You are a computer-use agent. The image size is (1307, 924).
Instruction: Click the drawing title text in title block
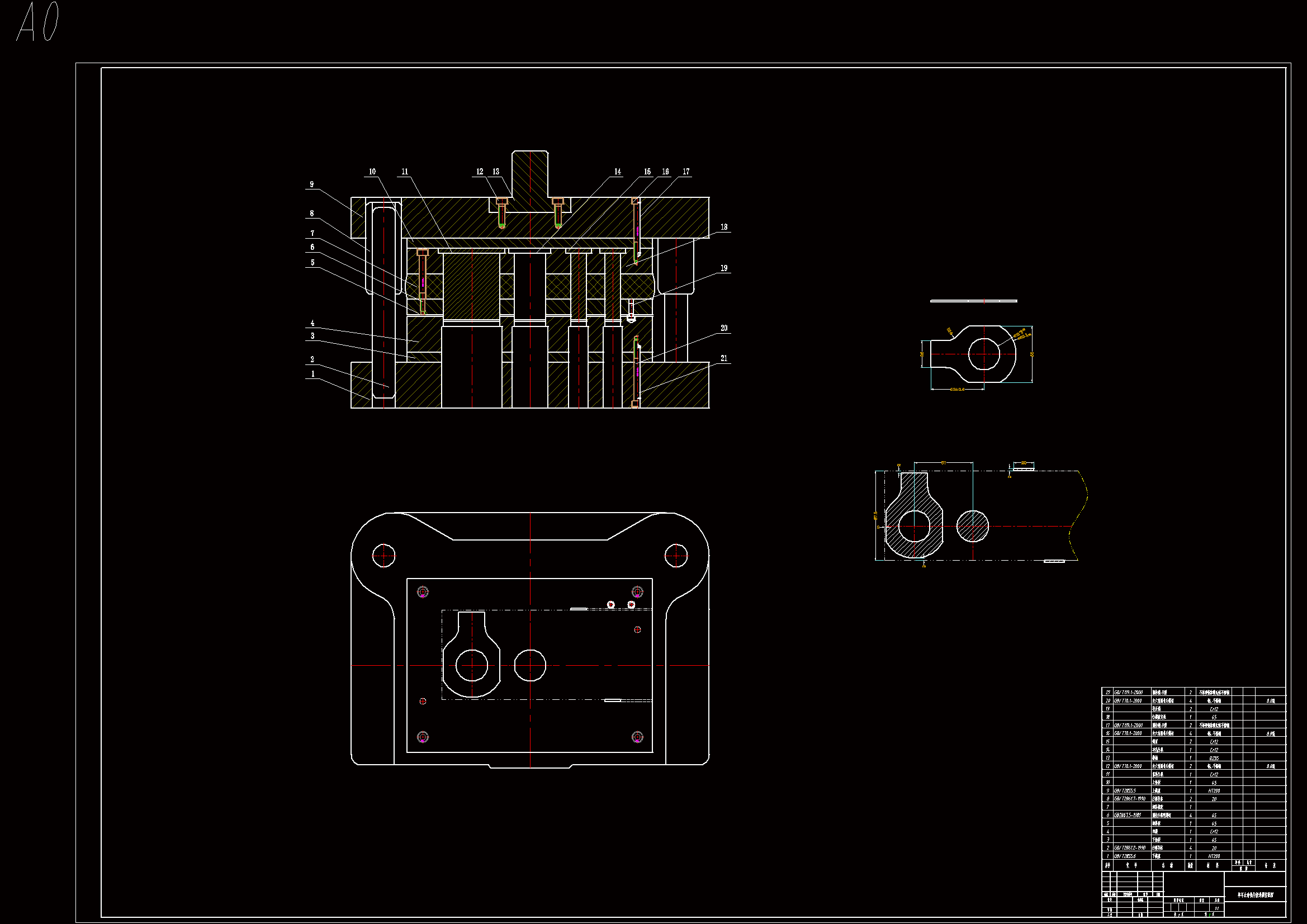point(1254,895)
